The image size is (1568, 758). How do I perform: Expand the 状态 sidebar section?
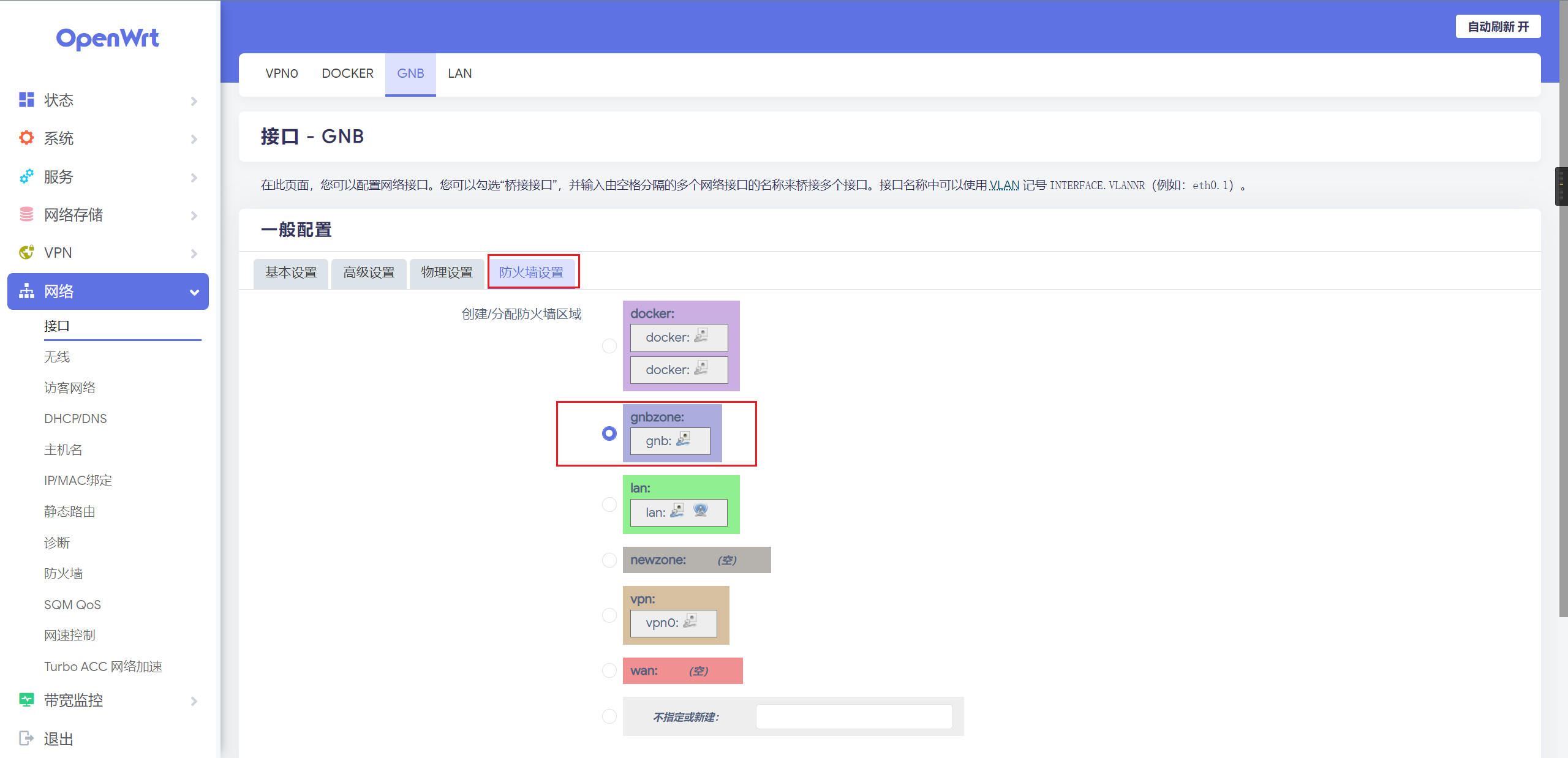[194, 100]
